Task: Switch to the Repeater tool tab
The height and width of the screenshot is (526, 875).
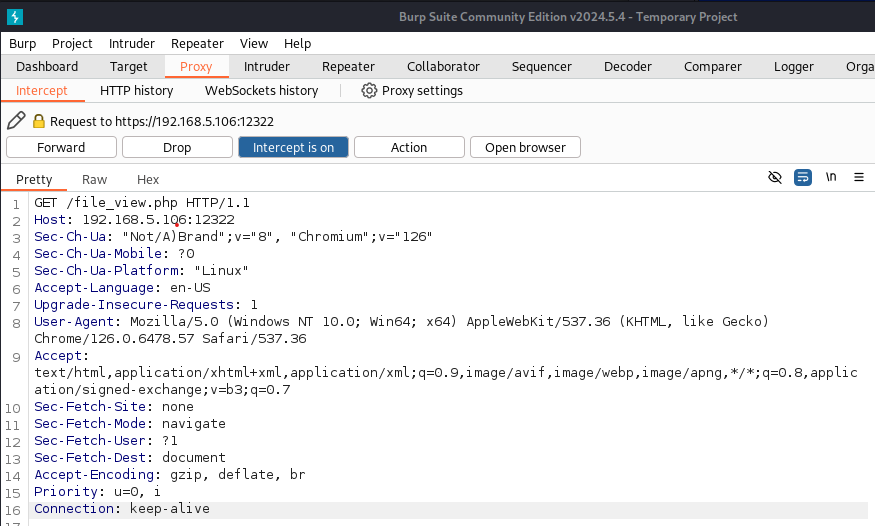Action: point(348,66)
